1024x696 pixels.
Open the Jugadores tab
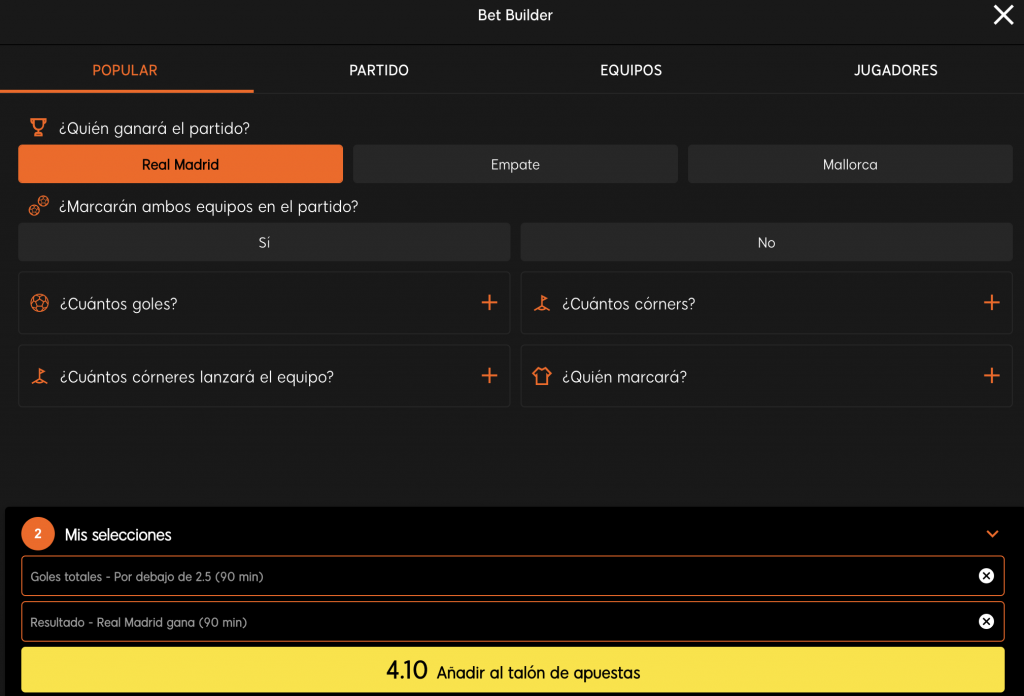coord(895,70)
